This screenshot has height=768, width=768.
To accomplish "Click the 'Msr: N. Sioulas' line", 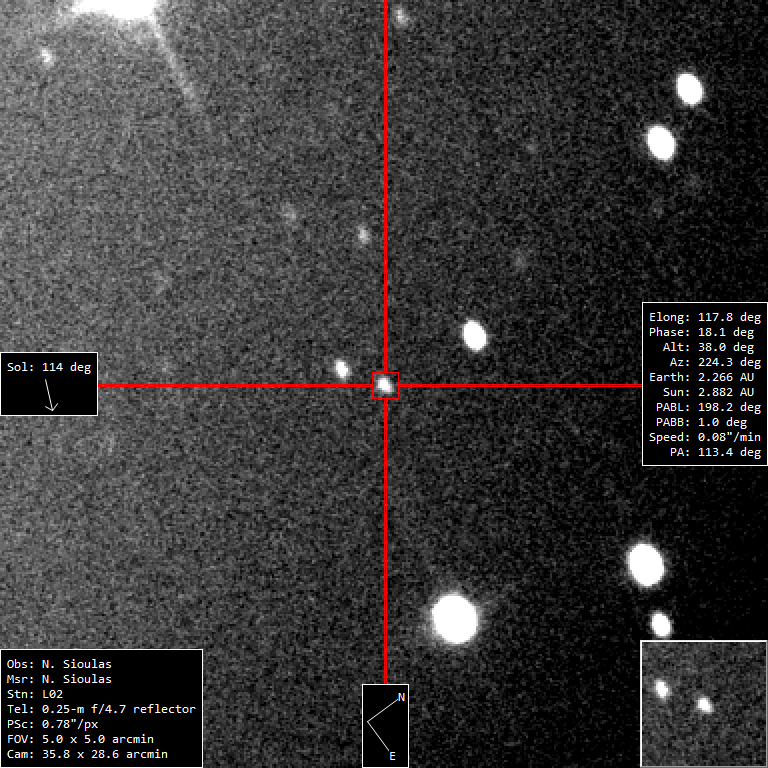I will [59, 679].
